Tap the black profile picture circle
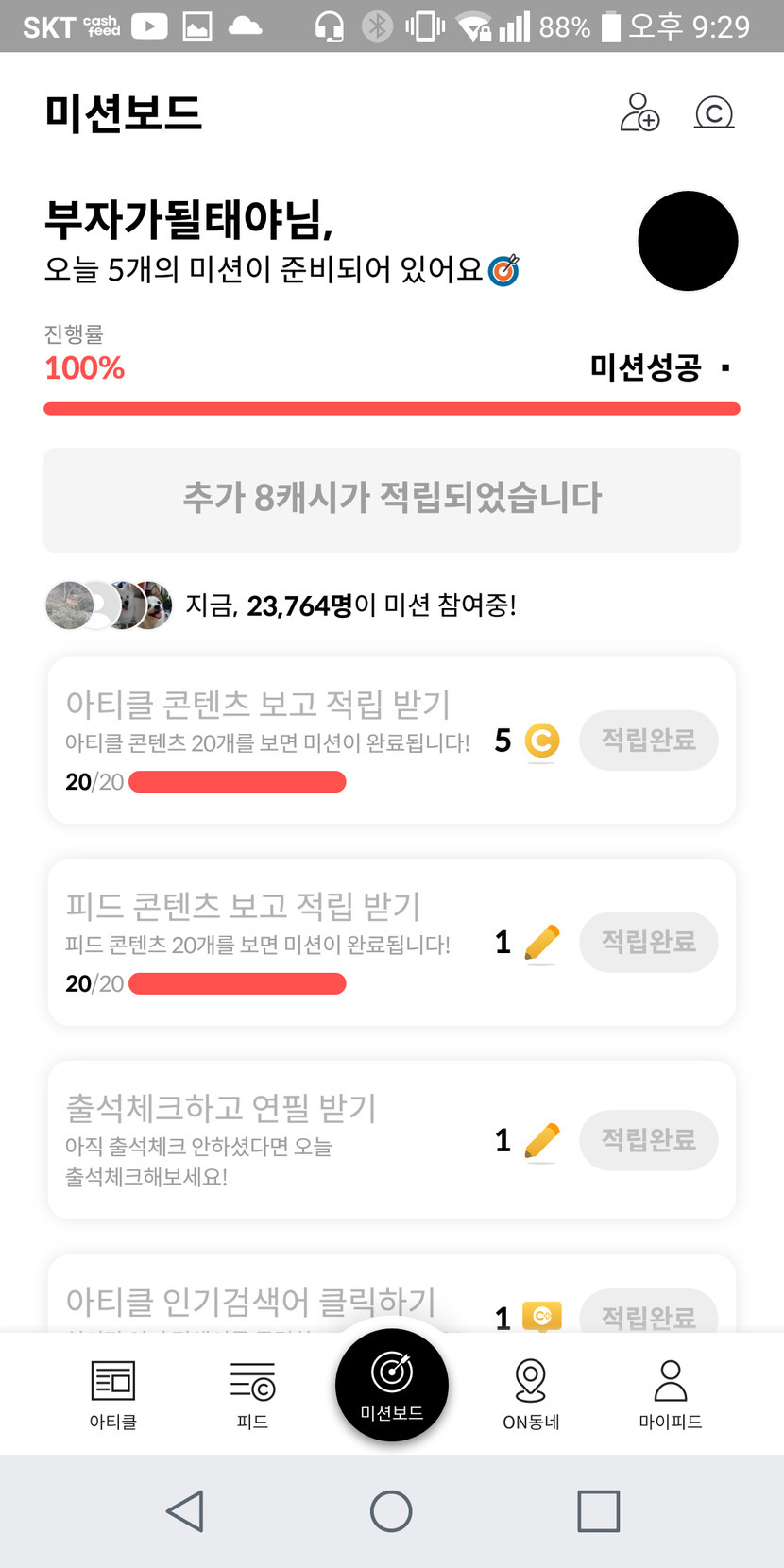The image size is (784, 1568). (x=688, y=241)
